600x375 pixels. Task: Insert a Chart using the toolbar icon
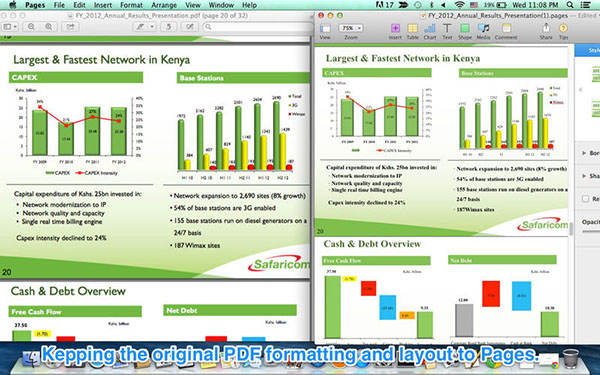click(x=430, y=28)
